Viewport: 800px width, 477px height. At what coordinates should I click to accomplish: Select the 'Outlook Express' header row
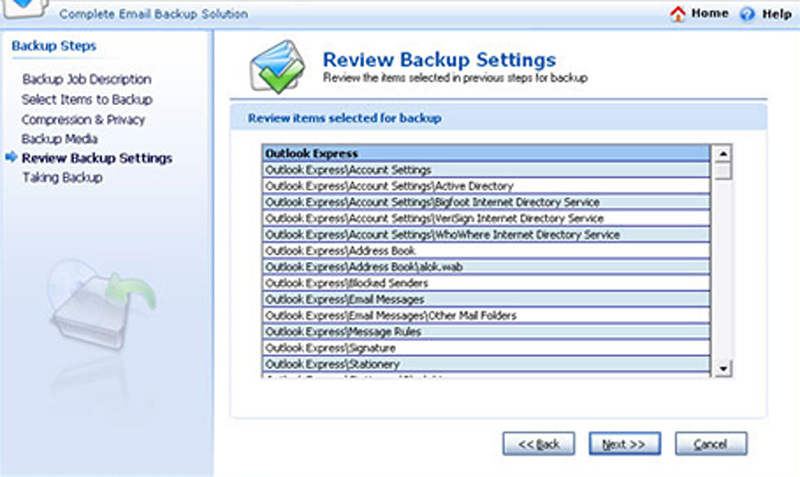click(486, 153)
